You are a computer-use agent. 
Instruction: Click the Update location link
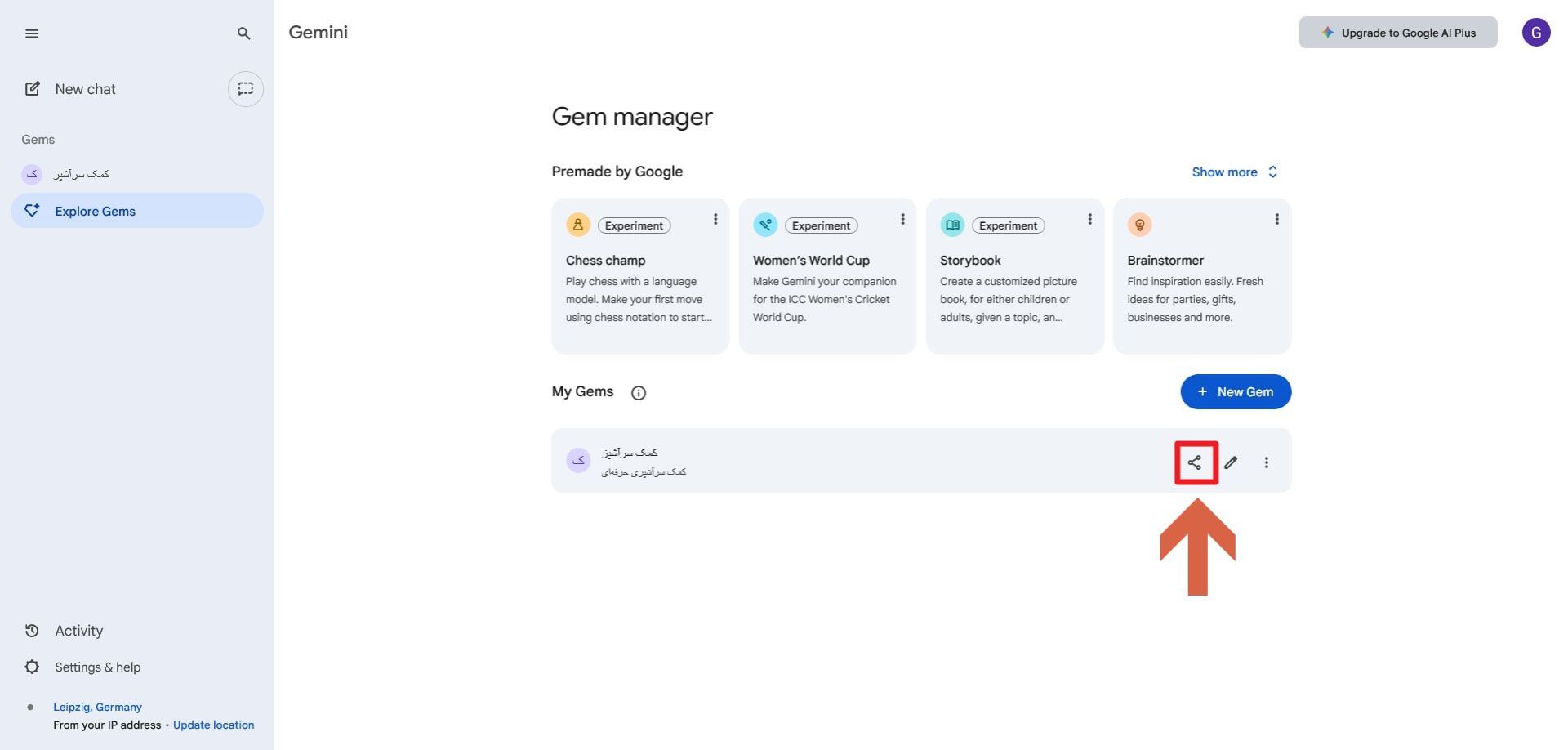coord(213,725)
